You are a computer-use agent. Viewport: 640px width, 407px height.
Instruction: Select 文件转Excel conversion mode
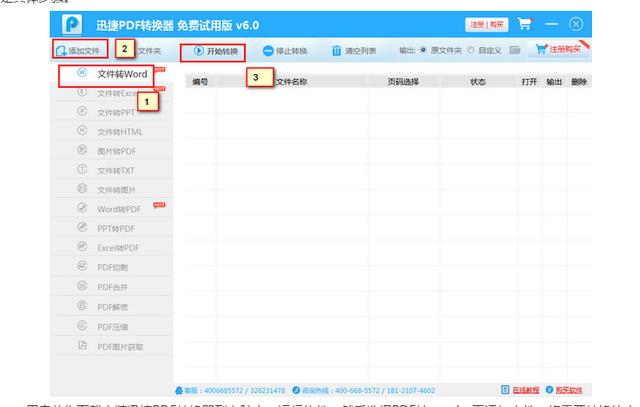111,93
